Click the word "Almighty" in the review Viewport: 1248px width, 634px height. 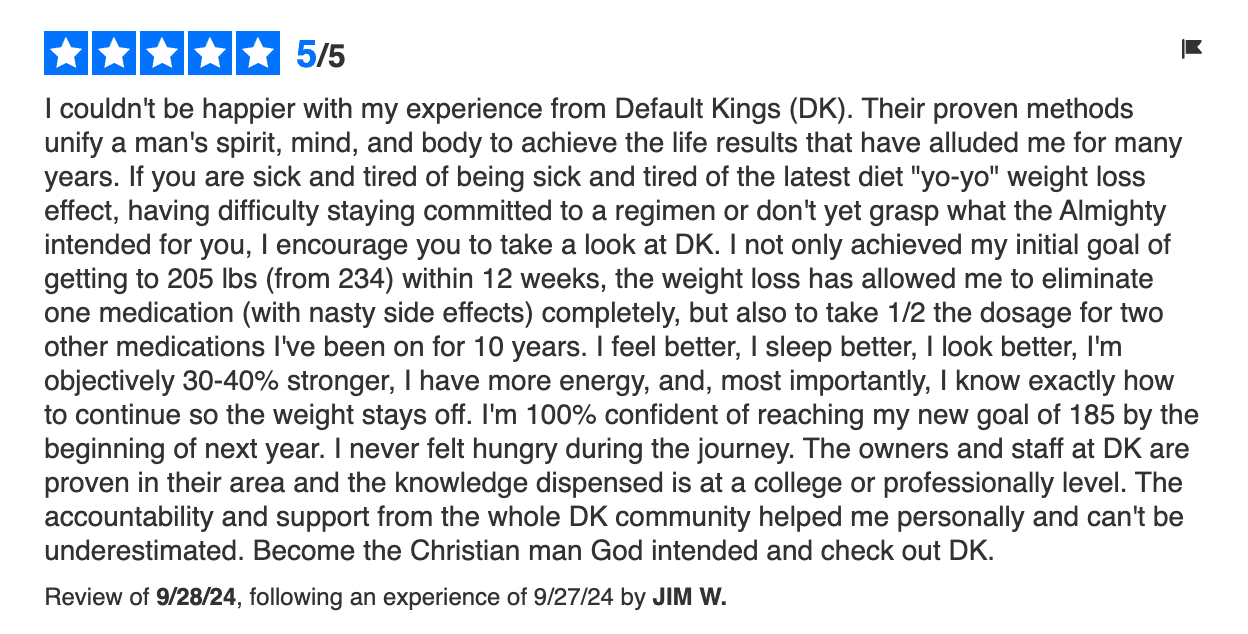pyautogui.click(x=1120, y=211)
